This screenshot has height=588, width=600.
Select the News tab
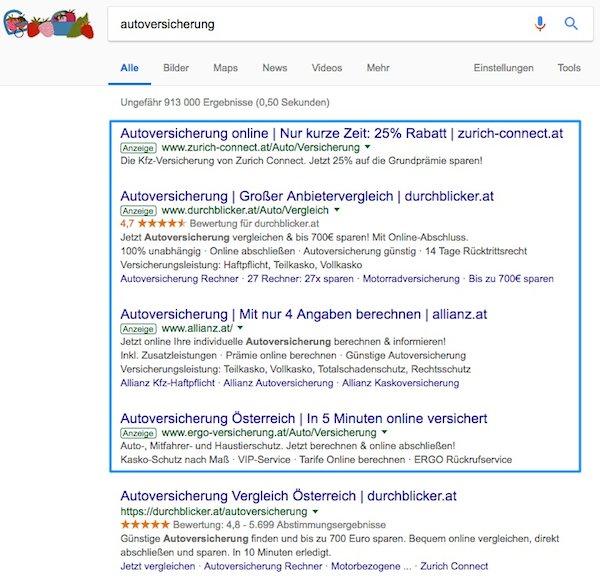[x=274, y=68]
